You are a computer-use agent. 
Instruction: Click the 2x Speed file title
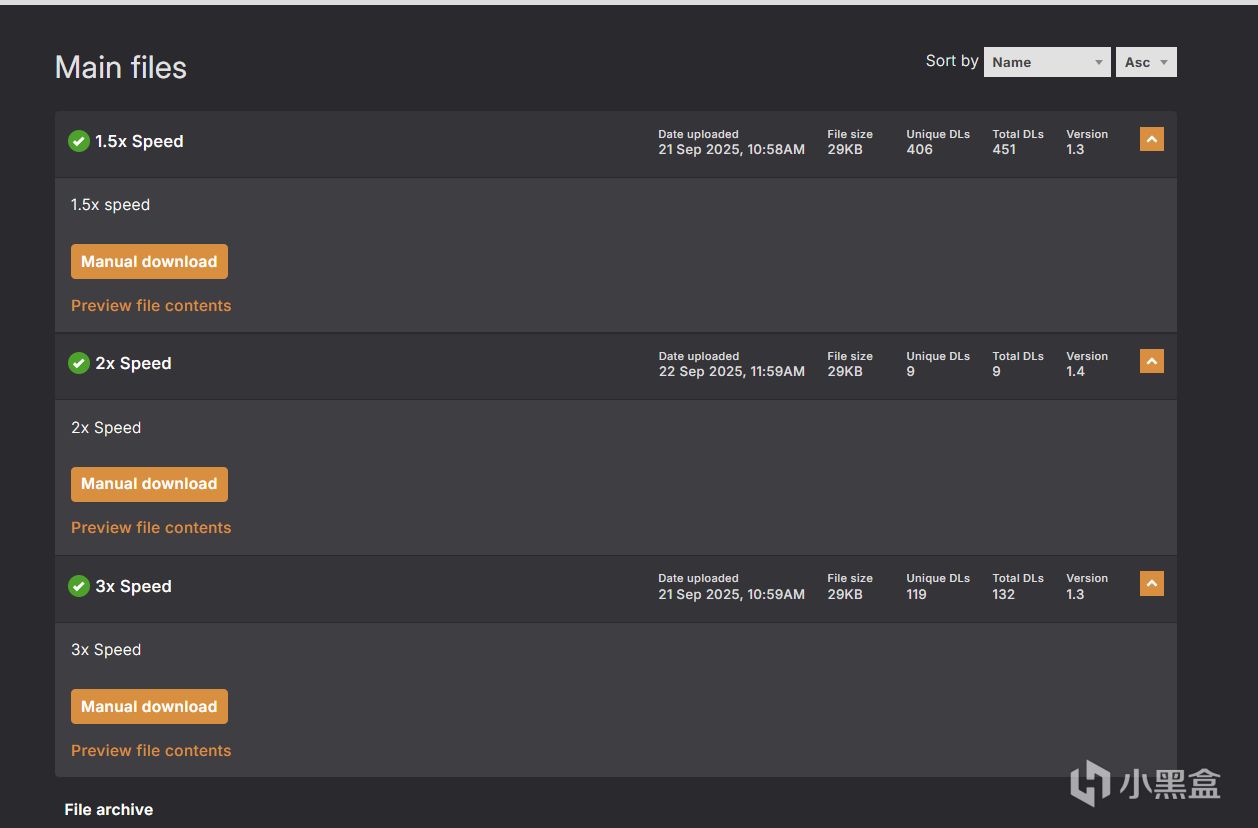click(x=133, y=364)
